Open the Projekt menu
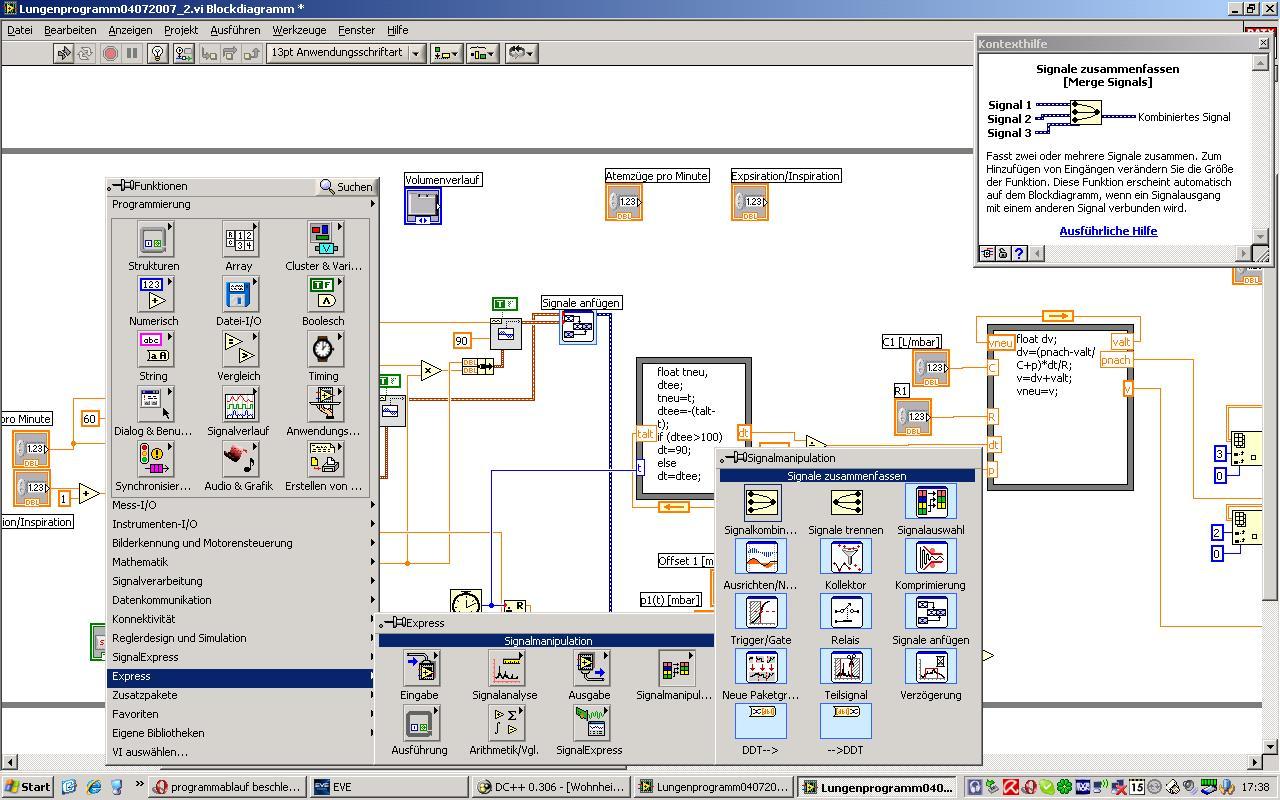 point(181,30)
